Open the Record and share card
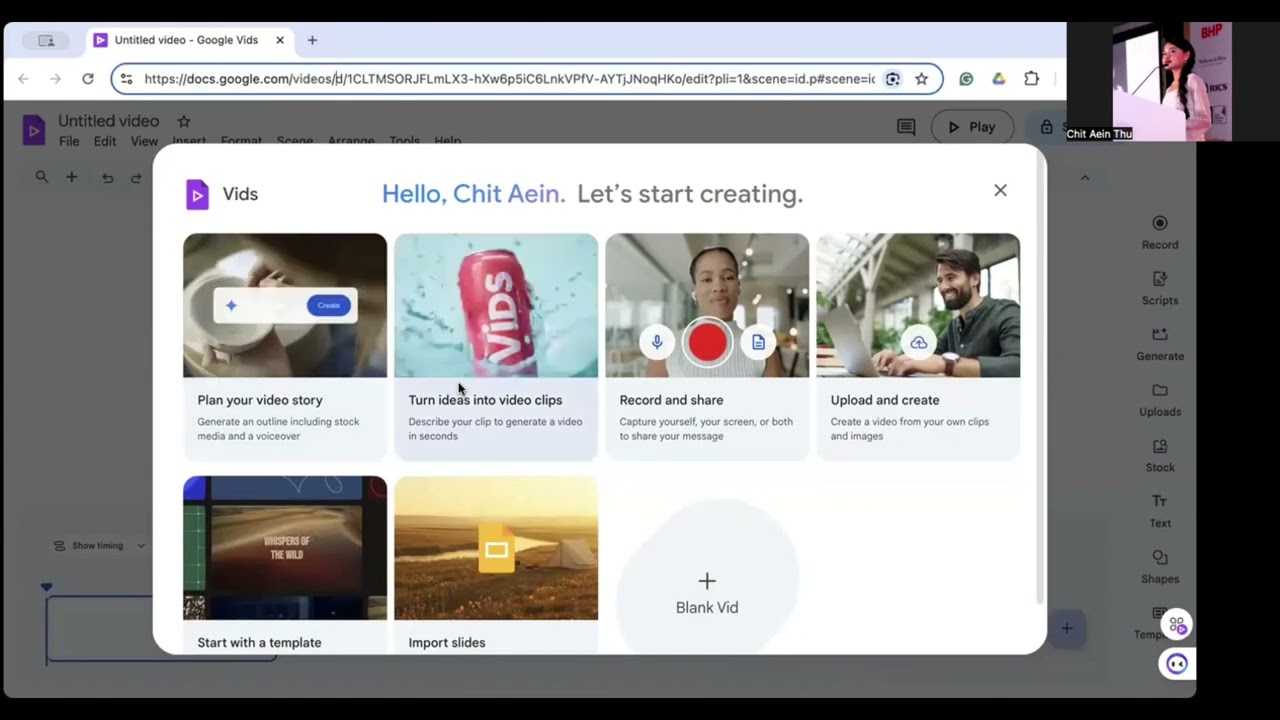The width and height of the screenshot is (1280, 720). pyautogui.click(x=707, y=346)
